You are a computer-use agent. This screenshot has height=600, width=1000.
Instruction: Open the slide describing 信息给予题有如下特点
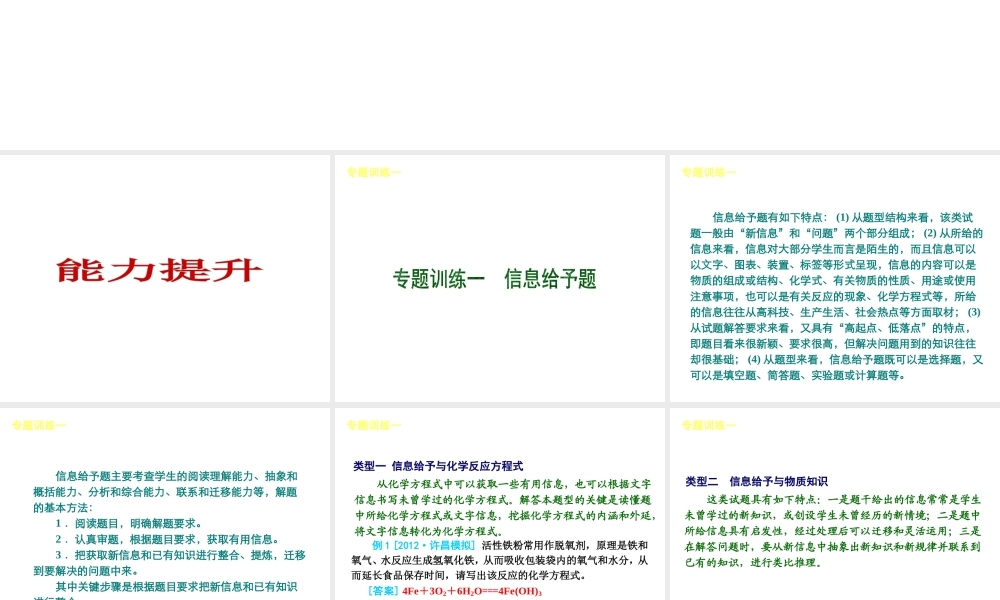coord(835,278)
